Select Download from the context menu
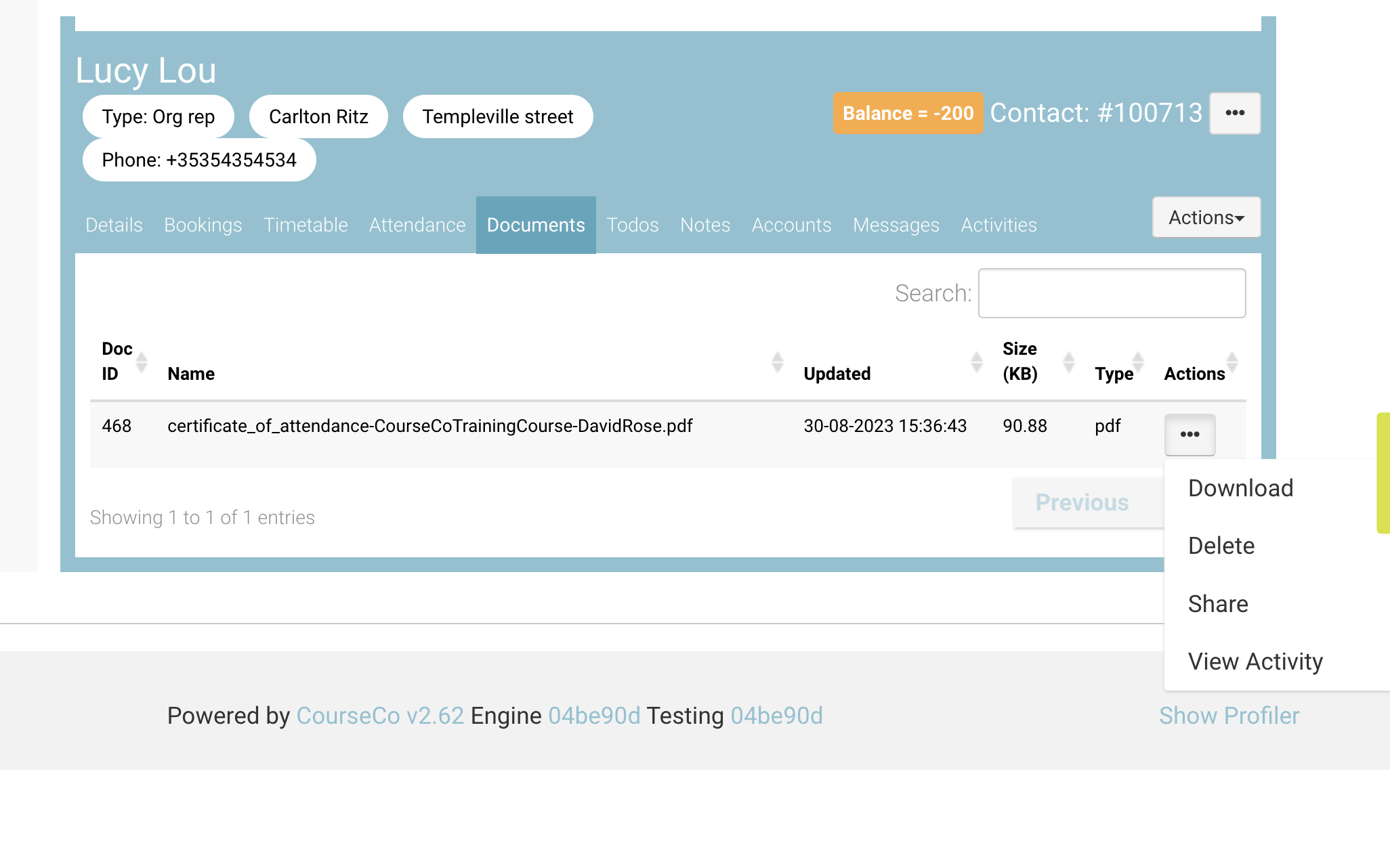Screen dimensions: 1390x868 click(x=1240, y=488)
